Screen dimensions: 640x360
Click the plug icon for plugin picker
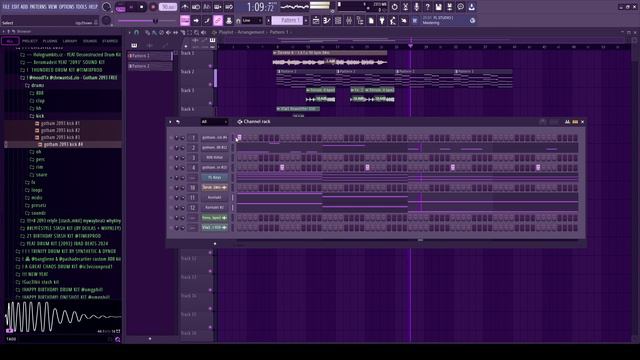pos(382,20)
